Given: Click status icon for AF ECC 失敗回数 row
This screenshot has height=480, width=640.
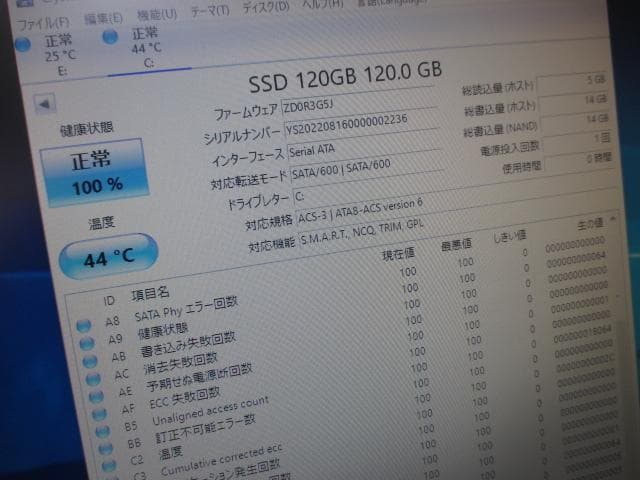Looking at the screenshot, I should (x=99, y=413).
